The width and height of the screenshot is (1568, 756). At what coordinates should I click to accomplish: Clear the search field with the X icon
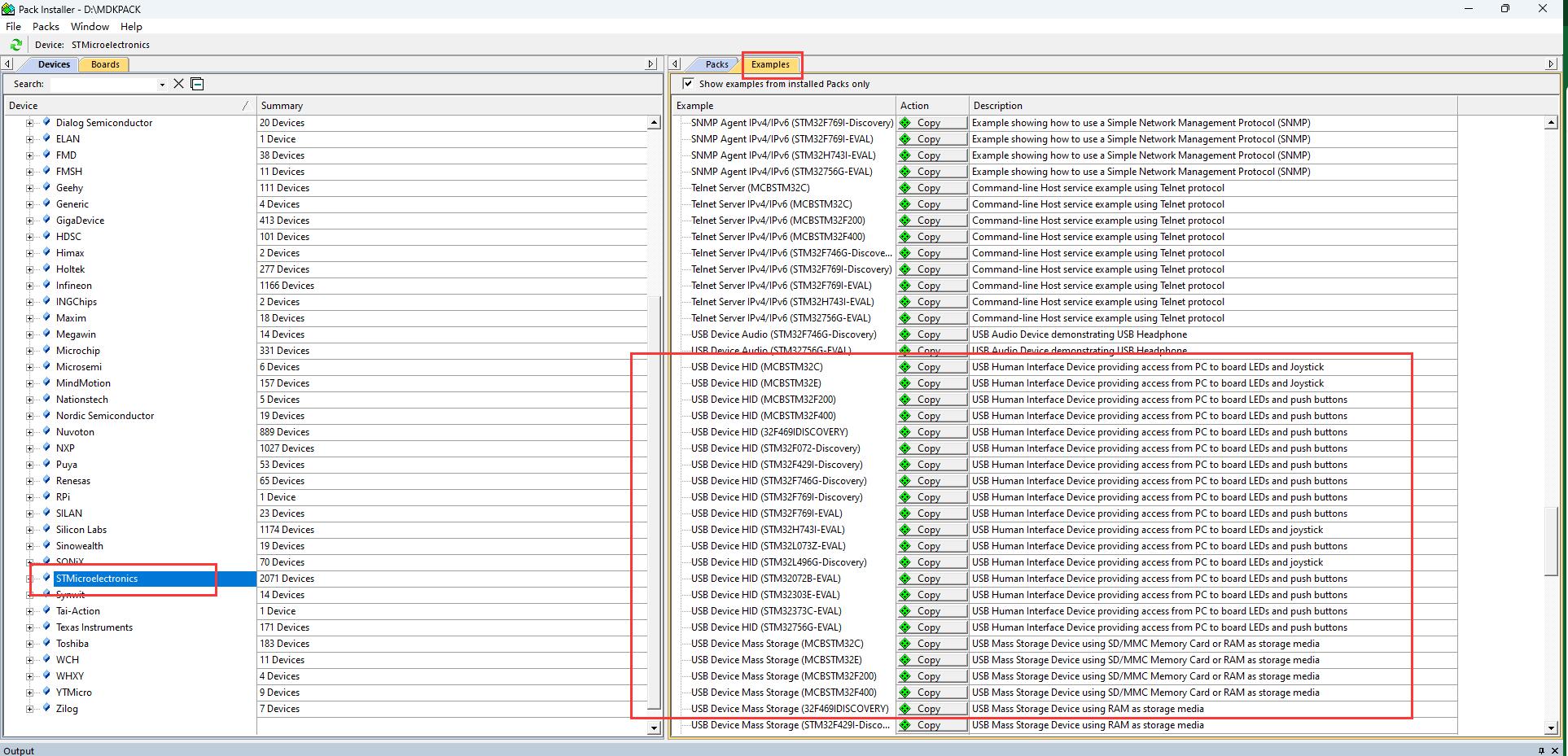click(x=179, y=84)
